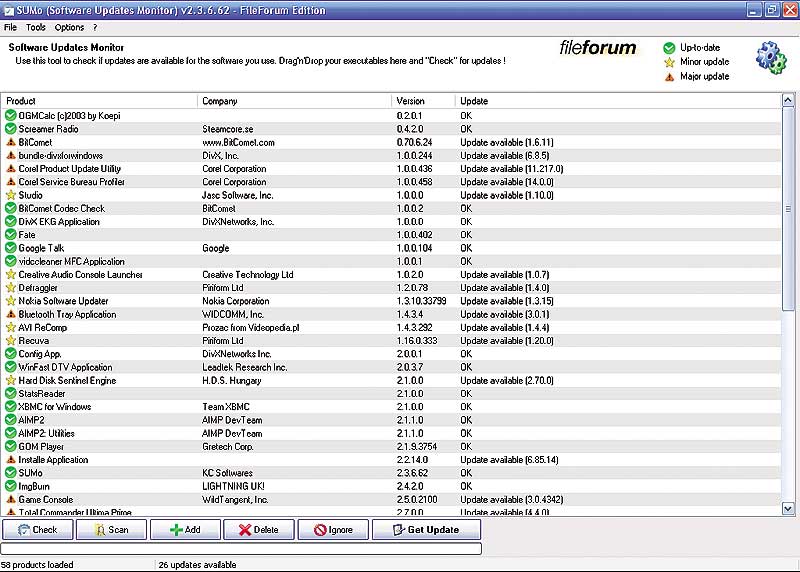This screenshot has height=572, width=800.
Task: Click the star icon for Hard Disk Sentinel Engine
Action: point(11,381)
